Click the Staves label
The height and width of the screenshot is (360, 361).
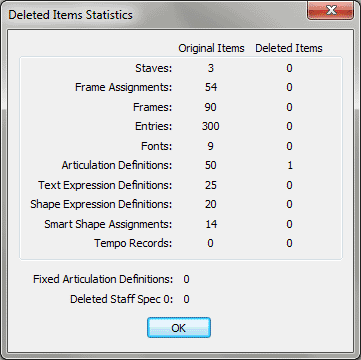point(154,68)
